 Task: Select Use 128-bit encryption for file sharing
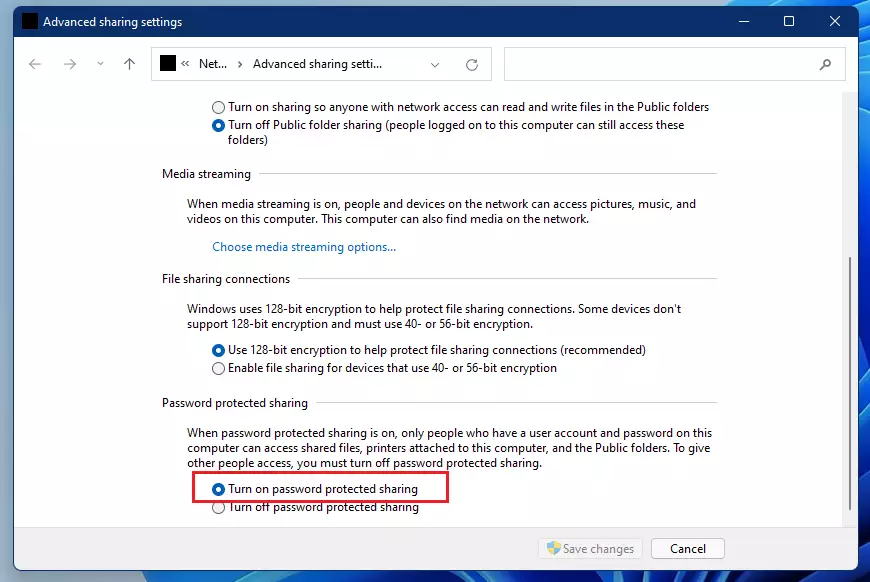coord(218,350)
